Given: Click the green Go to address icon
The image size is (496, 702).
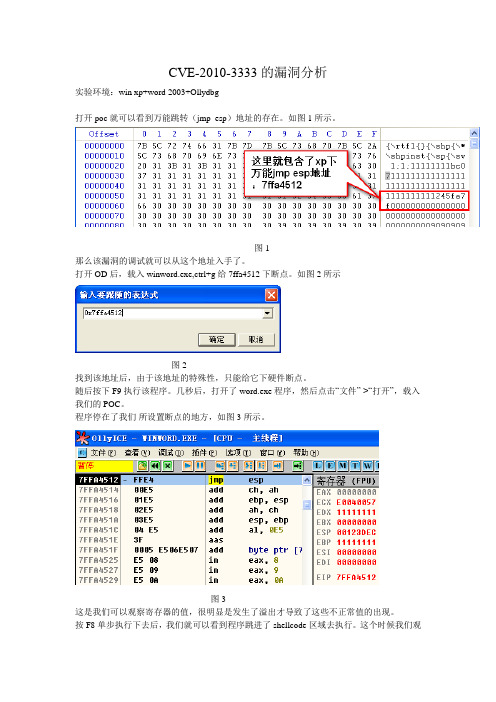Looking at the screenshot, I should tap(298, 466).
